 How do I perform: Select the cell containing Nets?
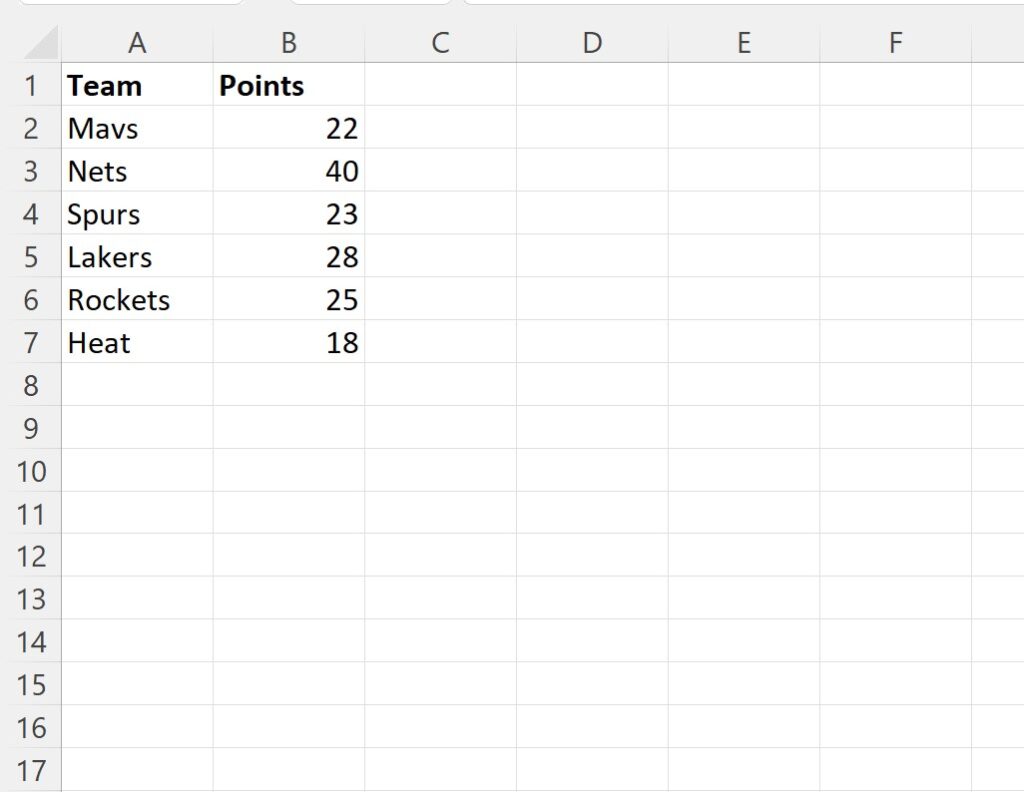tap(137, 171)
